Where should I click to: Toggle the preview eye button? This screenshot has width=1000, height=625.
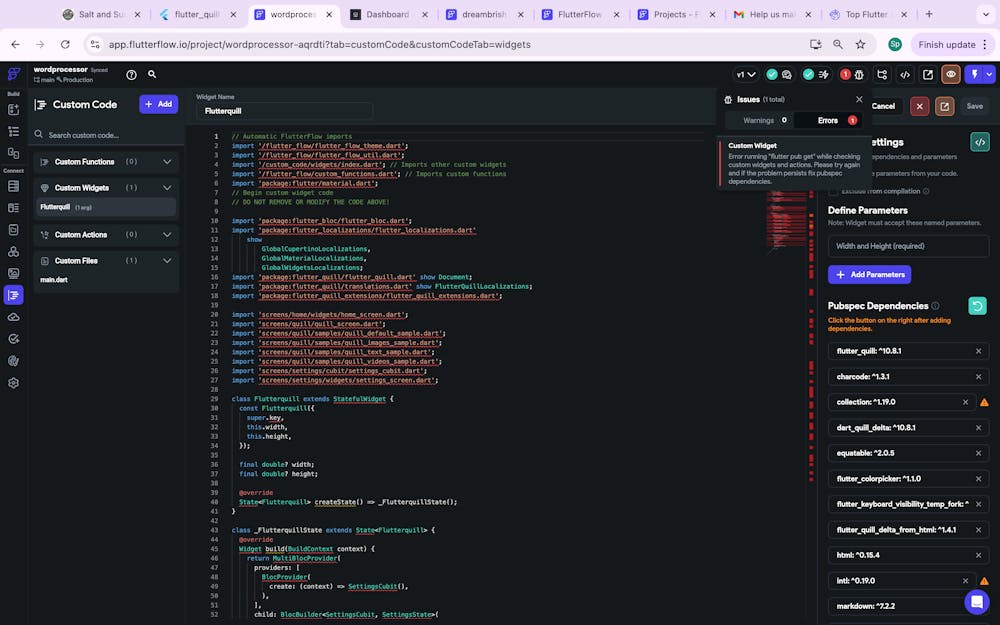[951, 75]
